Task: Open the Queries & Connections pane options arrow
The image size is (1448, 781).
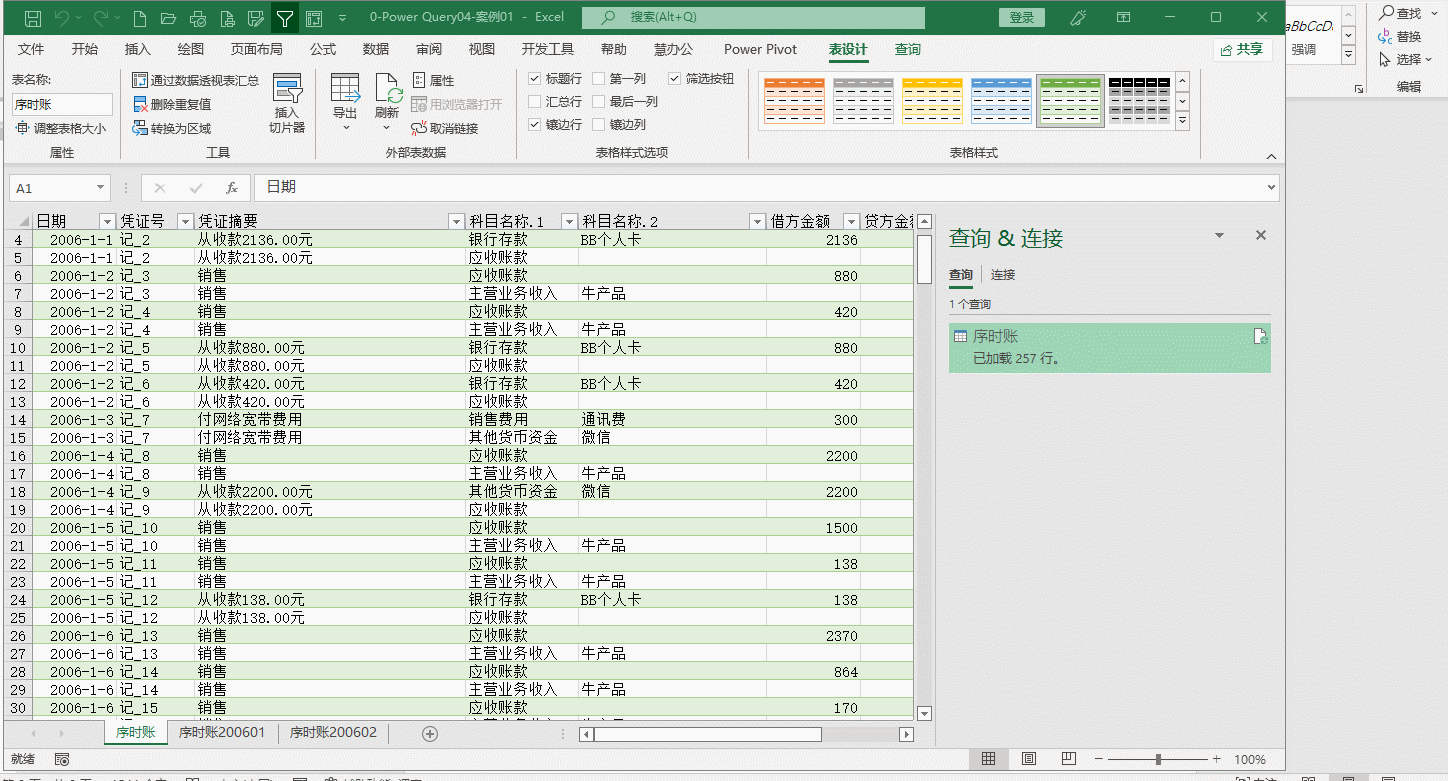Action: coord(1219,236)
